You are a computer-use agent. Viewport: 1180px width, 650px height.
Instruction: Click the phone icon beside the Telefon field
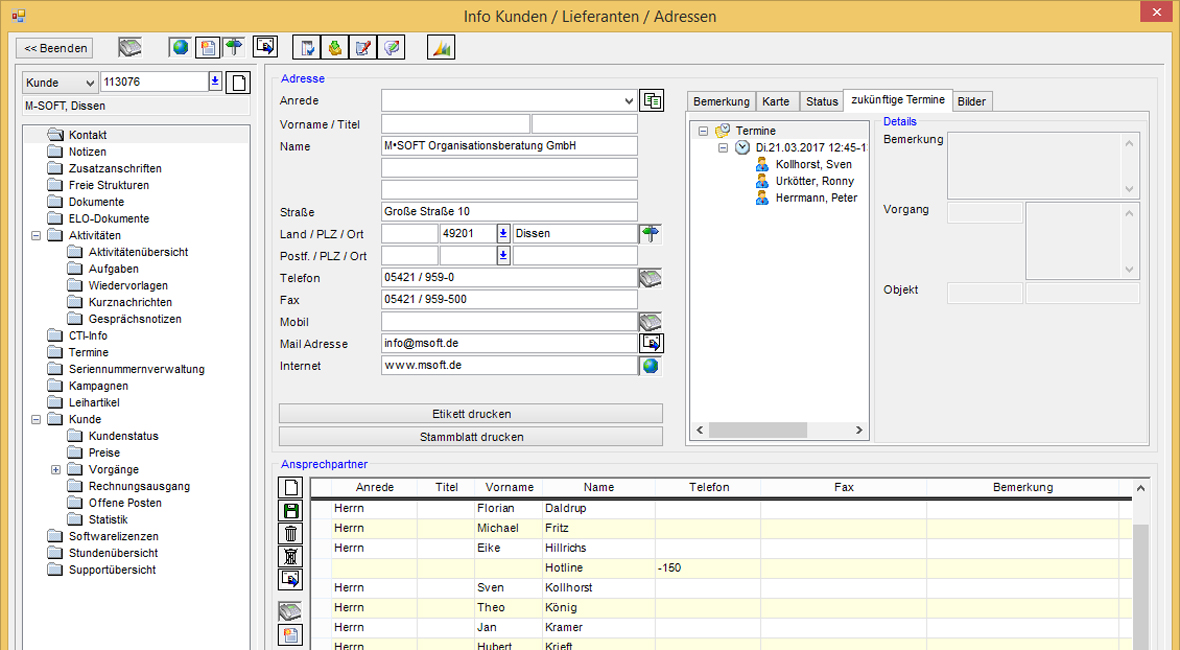click(651, 278)
